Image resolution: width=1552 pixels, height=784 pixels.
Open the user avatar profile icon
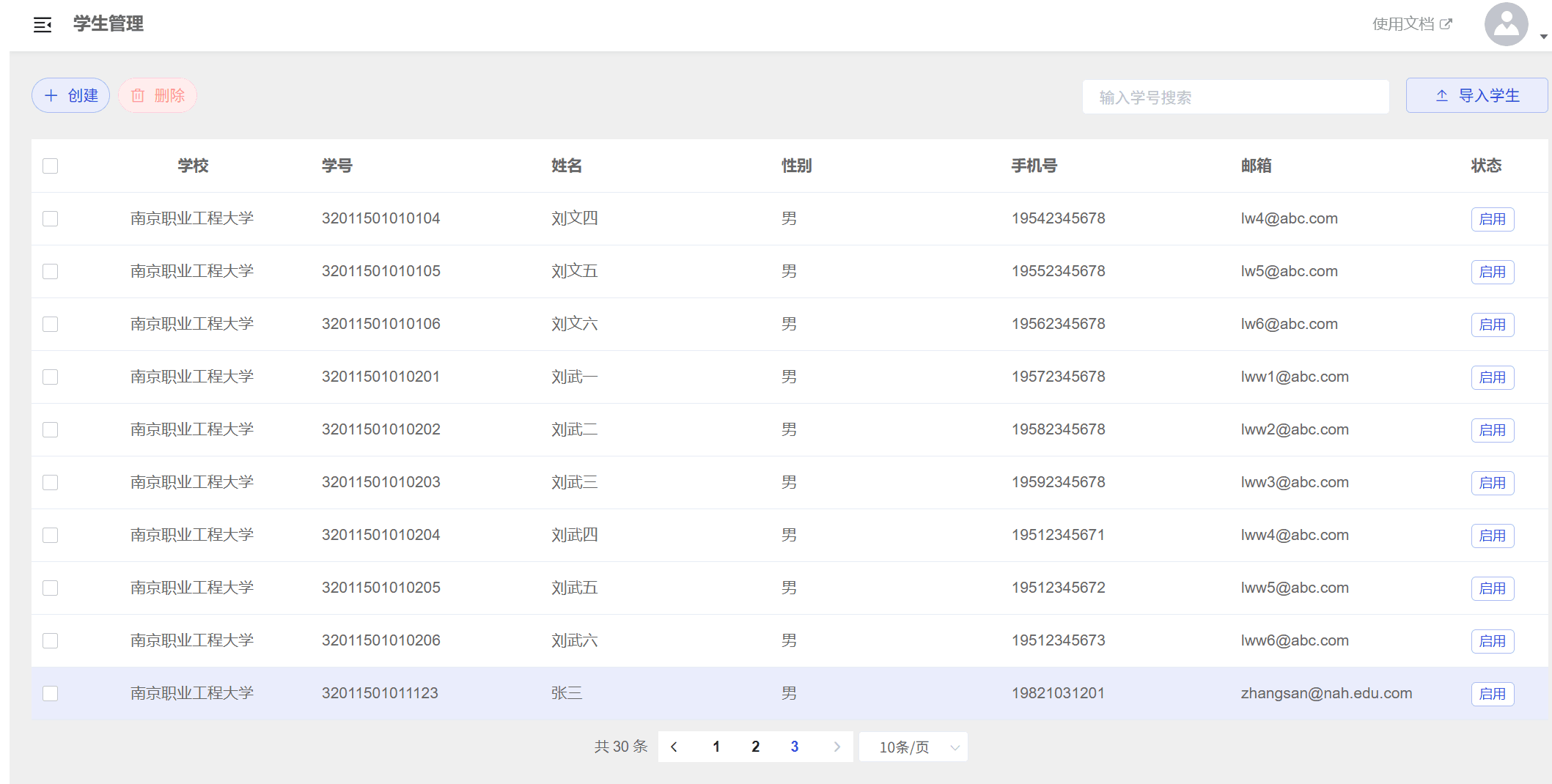[x=1506, y=24]
